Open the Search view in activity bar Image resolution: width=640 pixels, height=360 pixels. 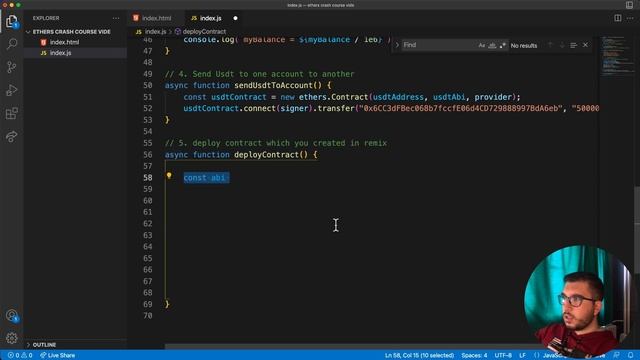pyautogui.click(x=12, y=44)
